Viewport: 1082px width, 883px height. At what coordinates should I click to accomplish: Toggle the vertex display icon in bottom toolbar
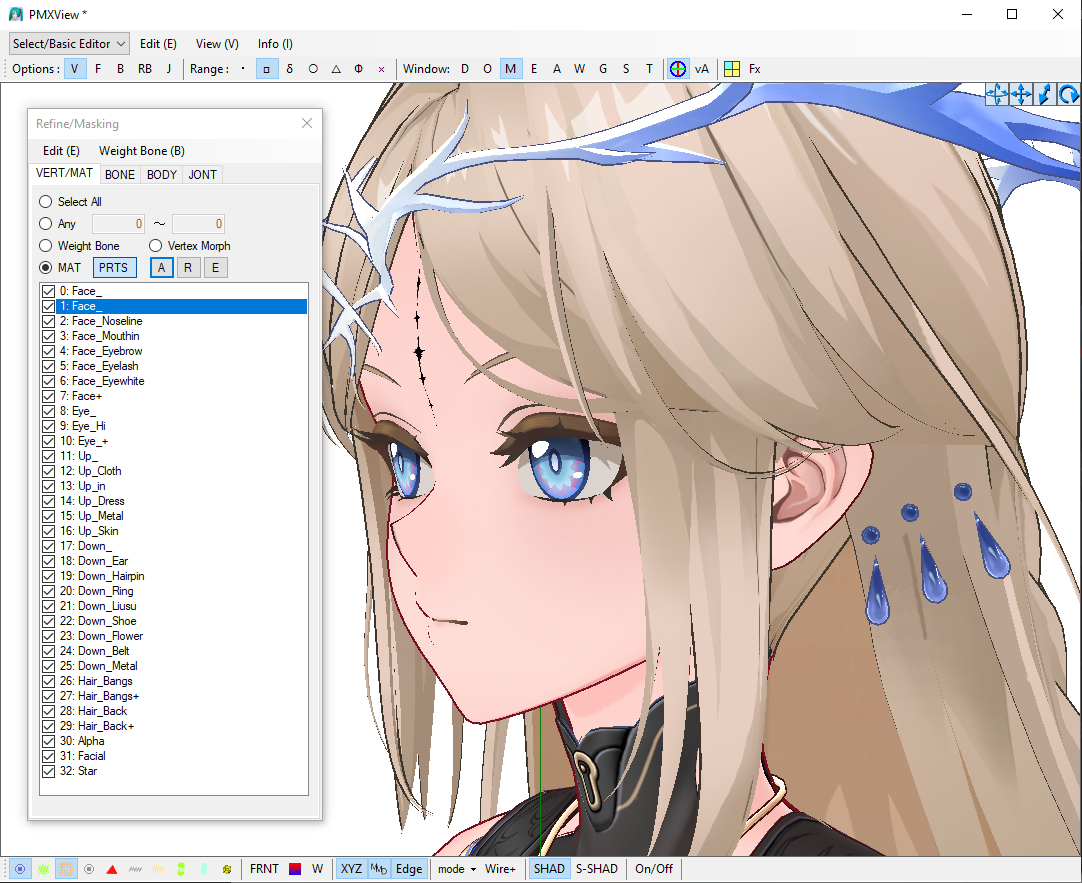[20, 869]
